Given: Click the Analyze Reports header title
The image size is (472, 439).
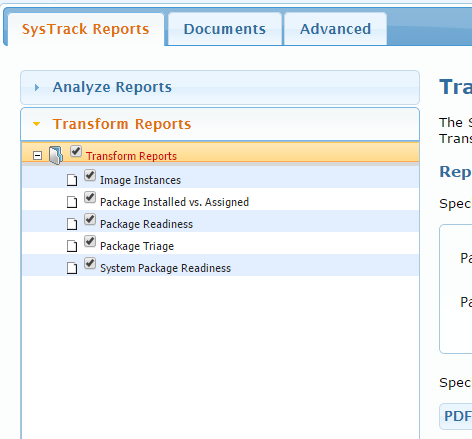Looking at the screenshot, I should (112, 87).
